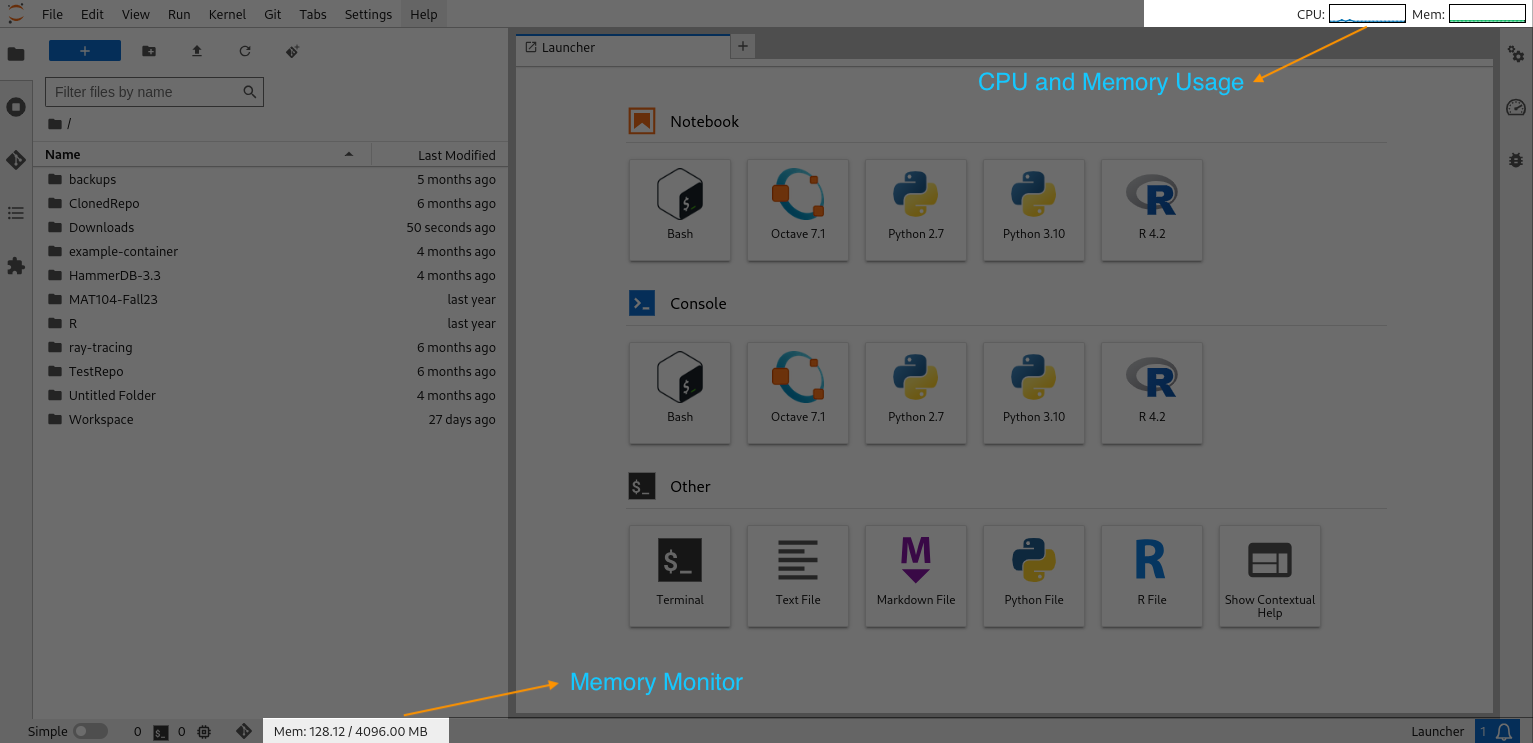The width and height of the screenshot is (1533, 743).
Task: Open the Property Inspector gears icon
Action: pyautogui.click(x=1516, y=54)
